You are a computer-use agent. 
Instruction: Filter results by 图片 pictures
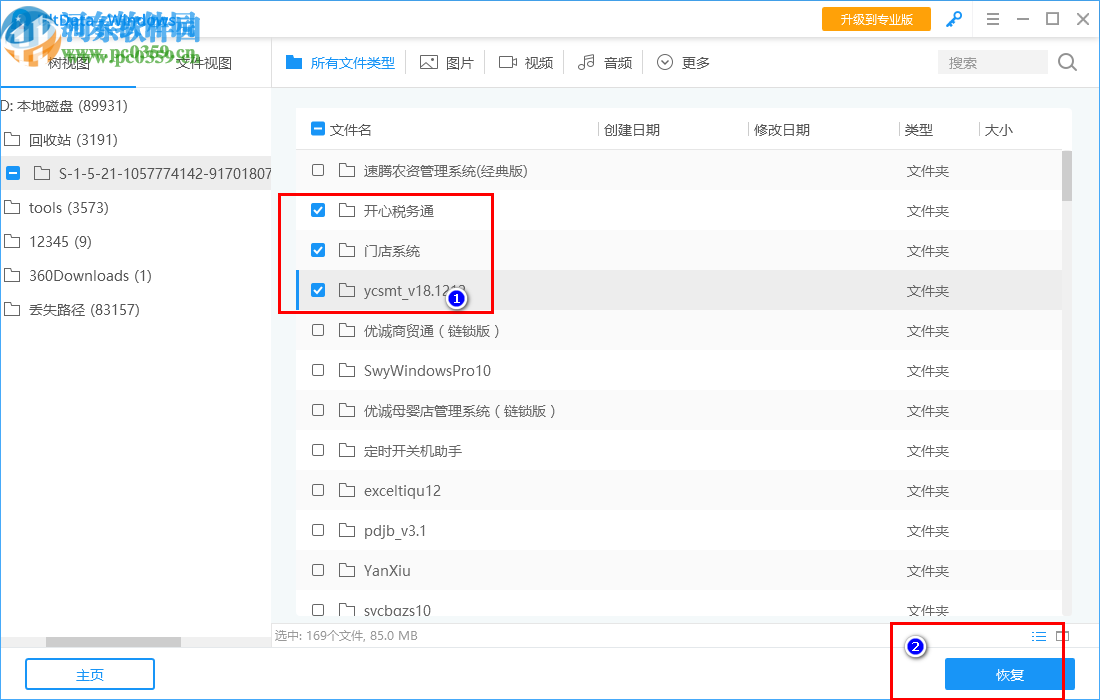click(446, 62)
